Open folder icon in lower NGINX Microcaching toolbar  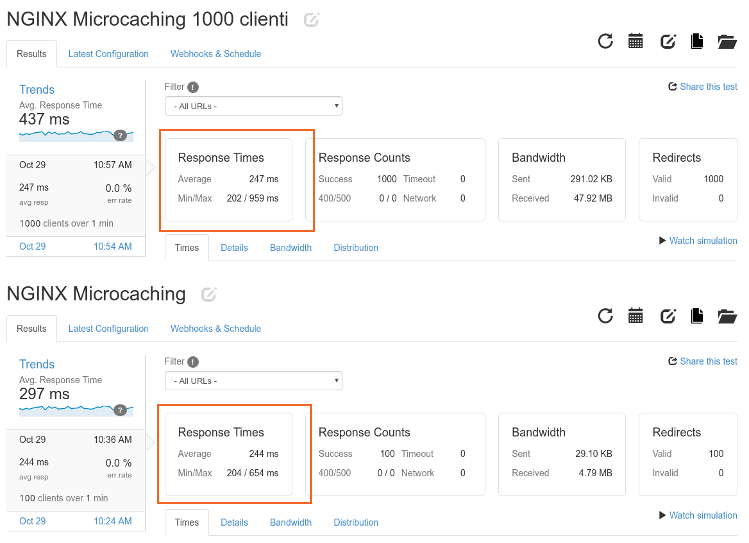727,317
